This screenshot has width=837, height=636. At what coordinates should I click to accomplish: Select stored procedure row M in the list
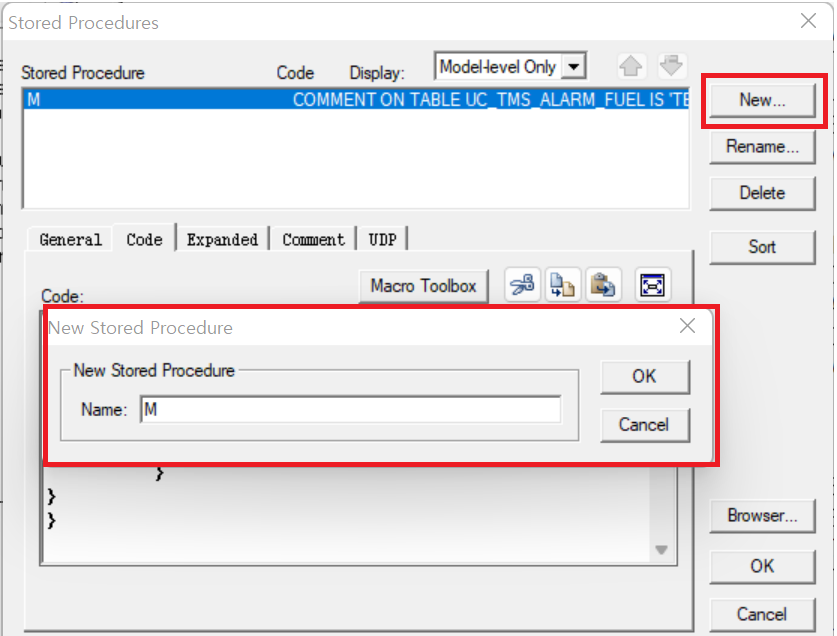(x=356, y=99)
